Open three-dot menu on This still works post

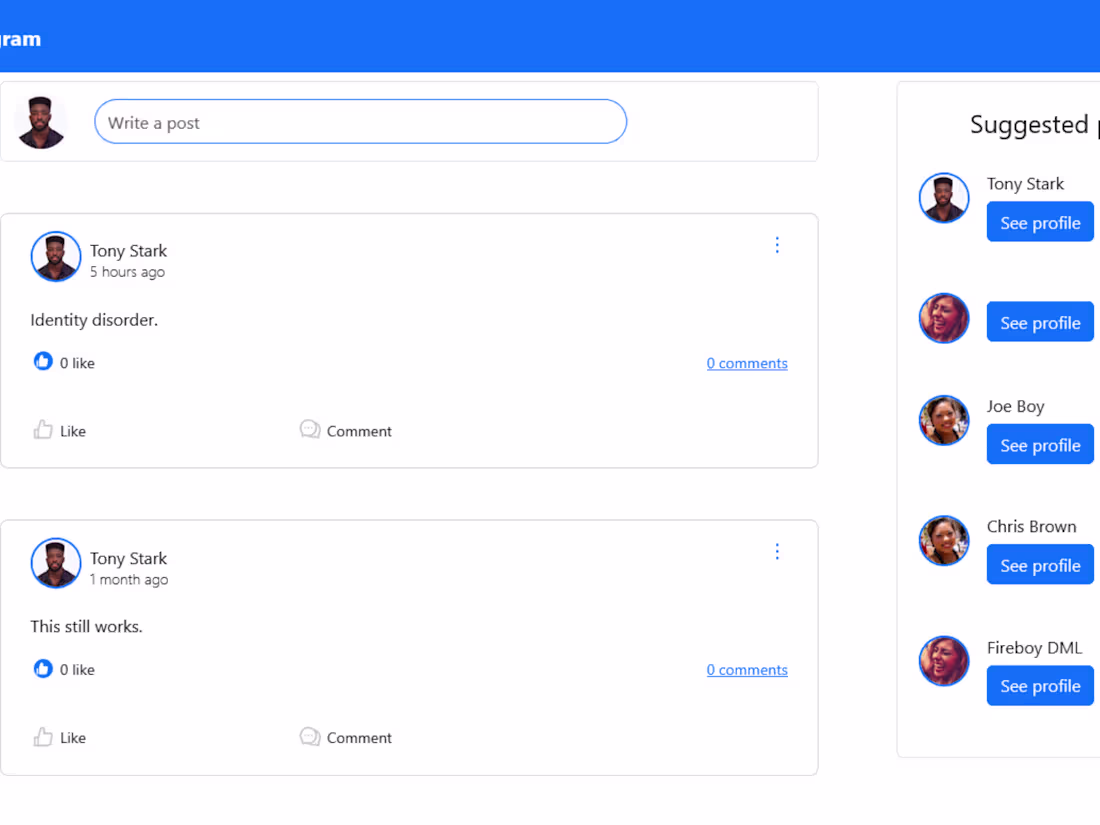tap(777, 551)
